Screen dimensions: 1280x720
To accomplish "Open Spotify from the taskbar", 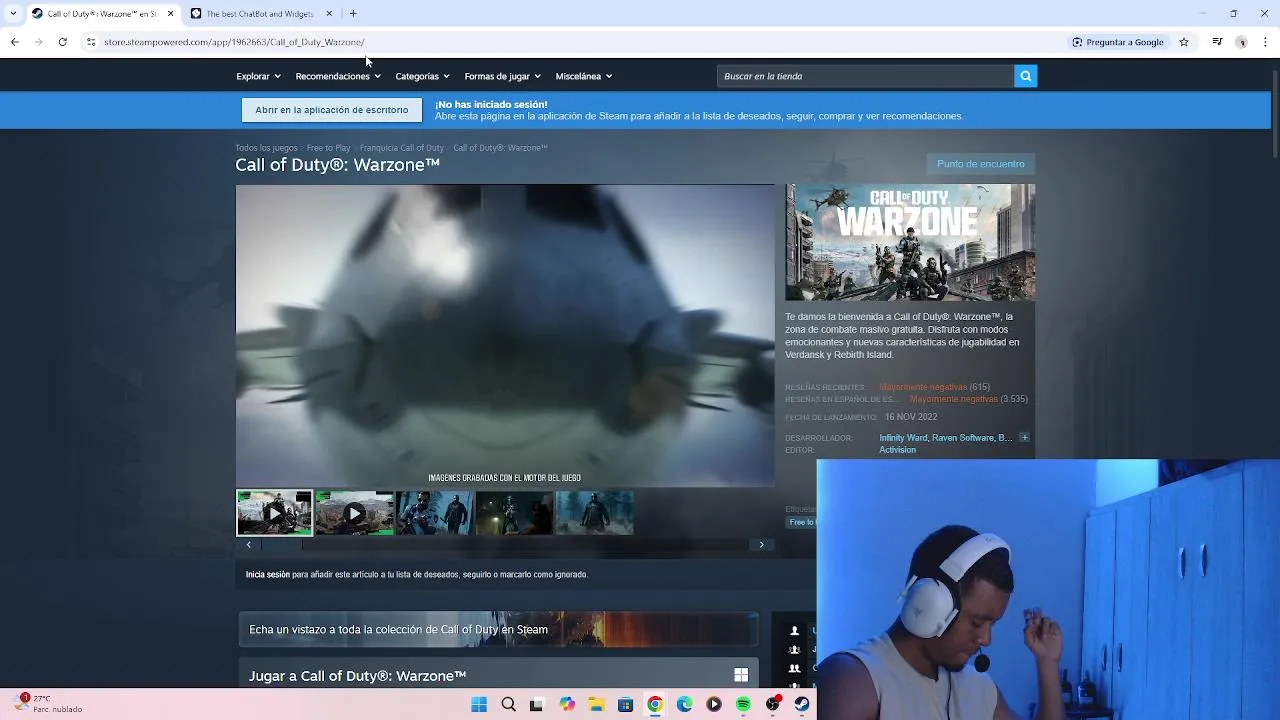I will (743, 705).
